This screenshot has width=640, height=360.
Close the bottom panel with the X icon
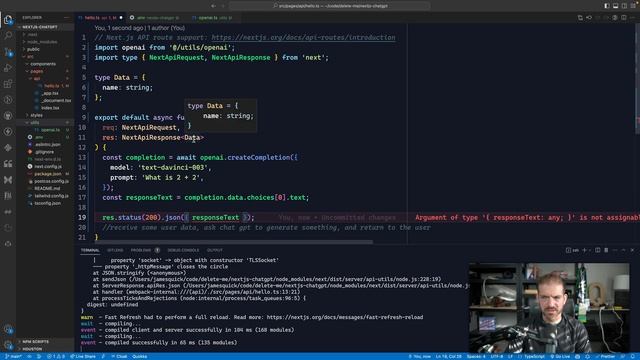[x=632, y=250]
